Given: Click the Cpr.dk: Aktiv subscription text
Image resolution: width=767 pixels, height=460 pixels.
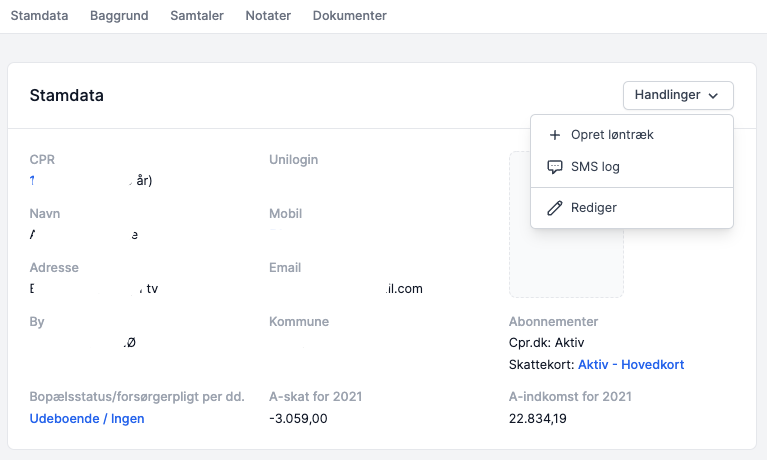Looking at the screenshot, I should (546, 343).
